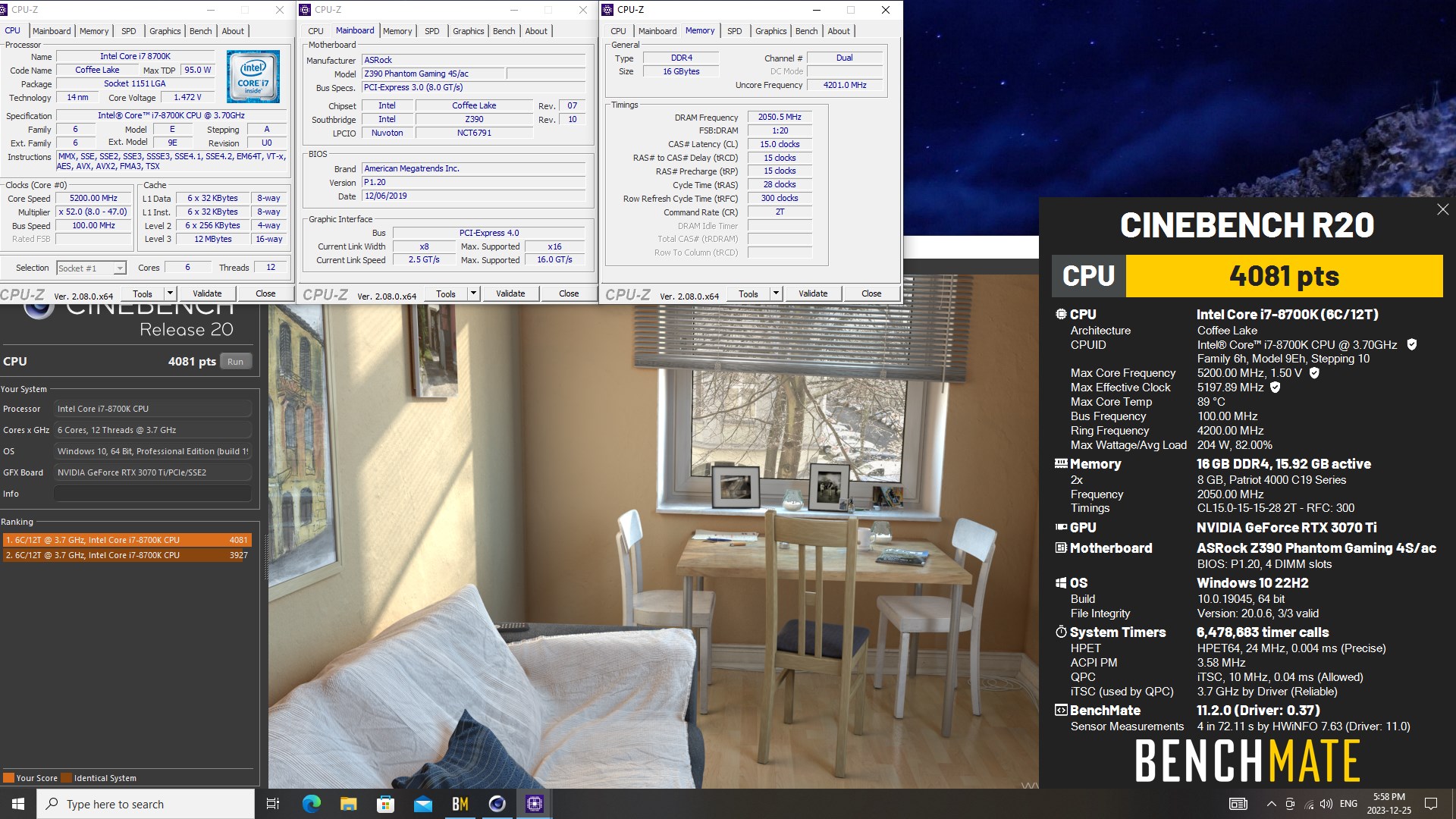Open About tab in Memory CPU-Z window
The image size is (1456, 819).
839,31
